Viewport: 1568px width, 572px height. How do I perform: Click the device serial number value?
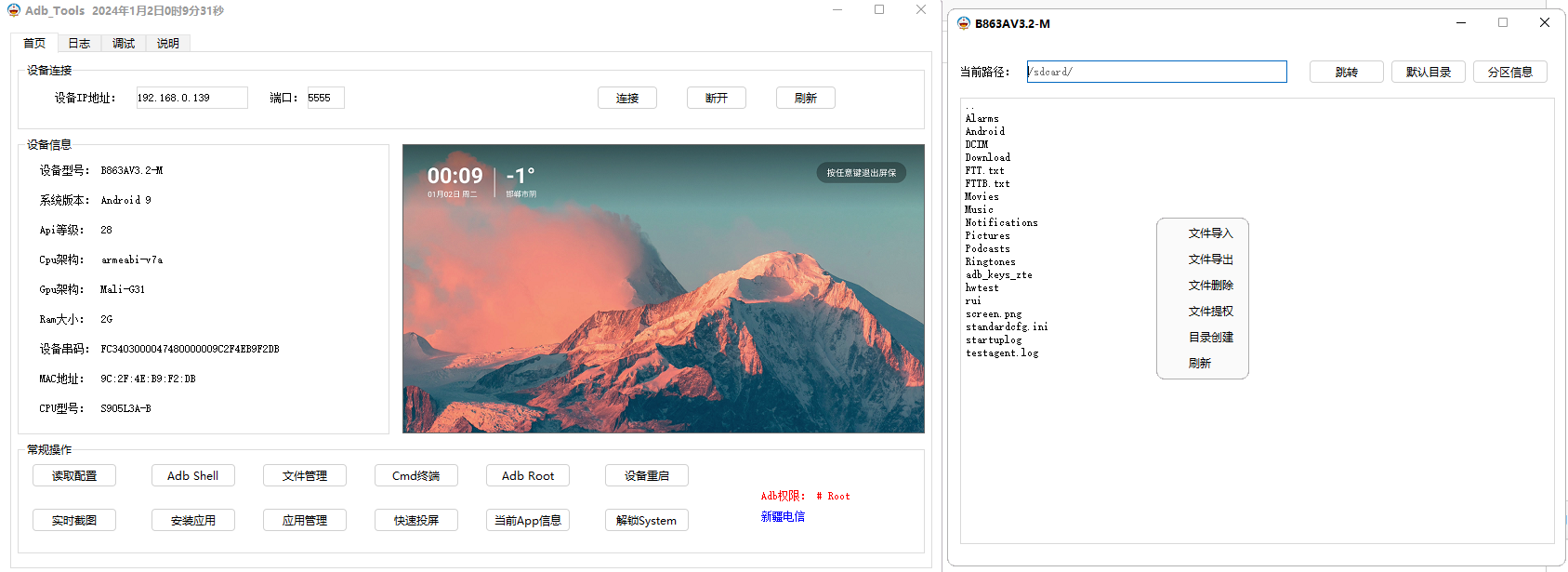(x=190, y=349)
